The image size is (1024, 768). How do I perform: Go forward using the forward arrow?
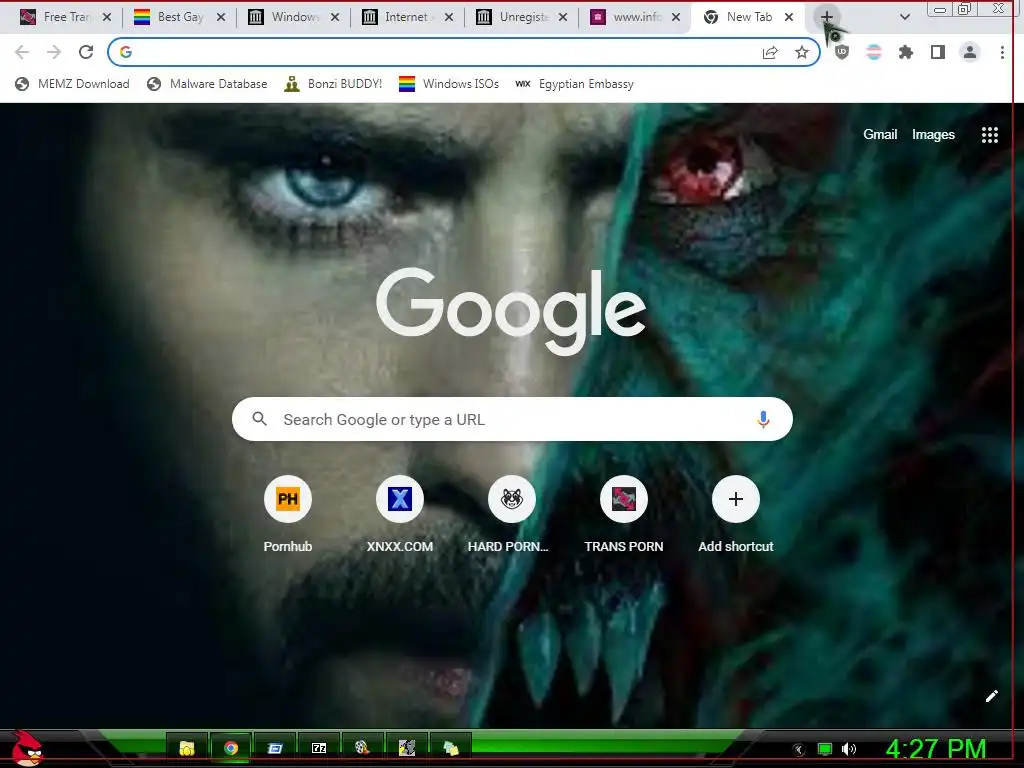(54, 52)
